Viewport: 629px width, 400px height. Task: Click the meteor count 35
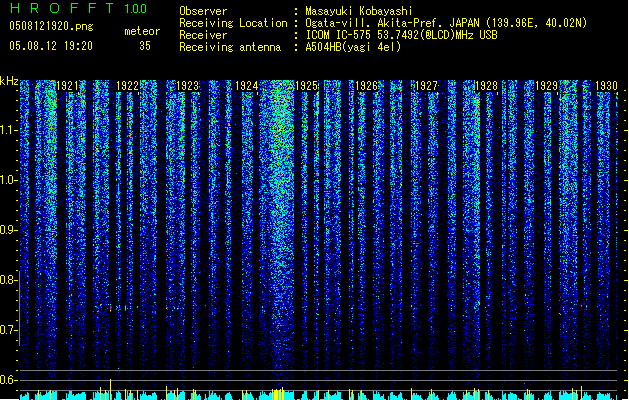(x=145, y=46)
